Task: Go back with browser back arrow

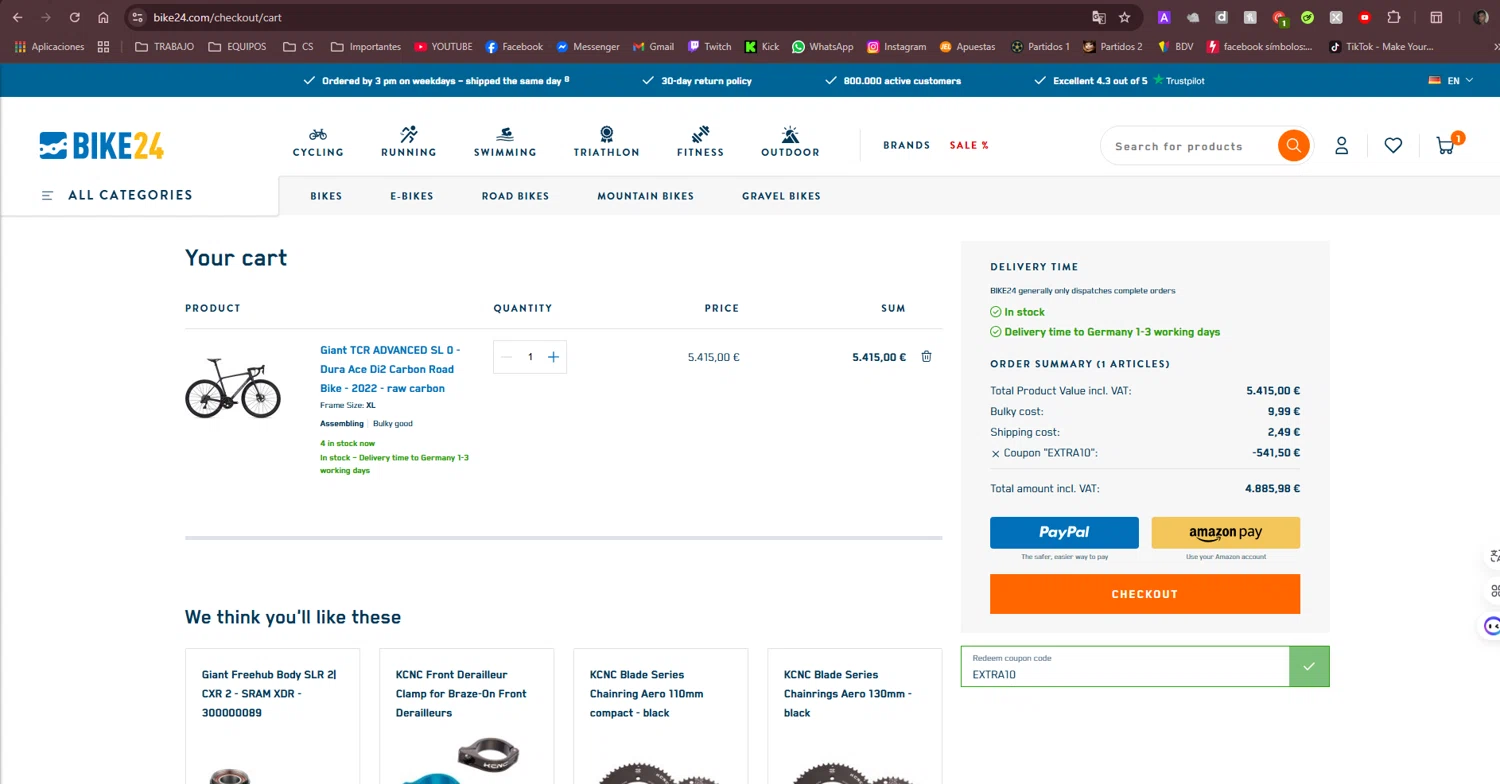Action: tap(17, 17)
